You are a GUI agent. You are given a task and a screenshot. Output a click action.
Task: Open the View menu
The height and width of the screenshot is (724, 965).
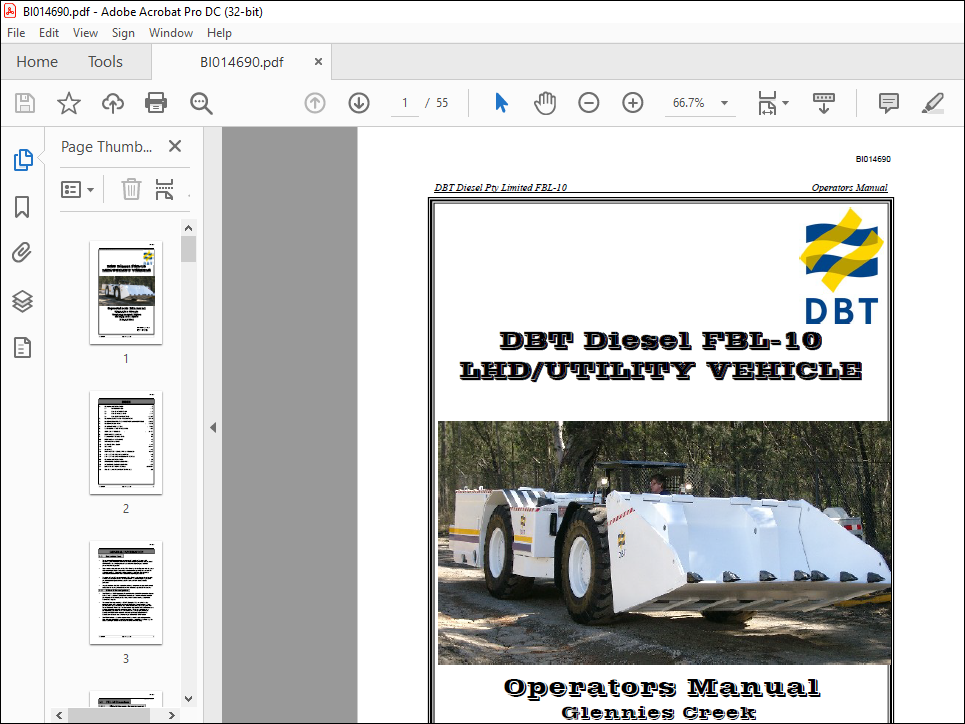click(85, 33)
